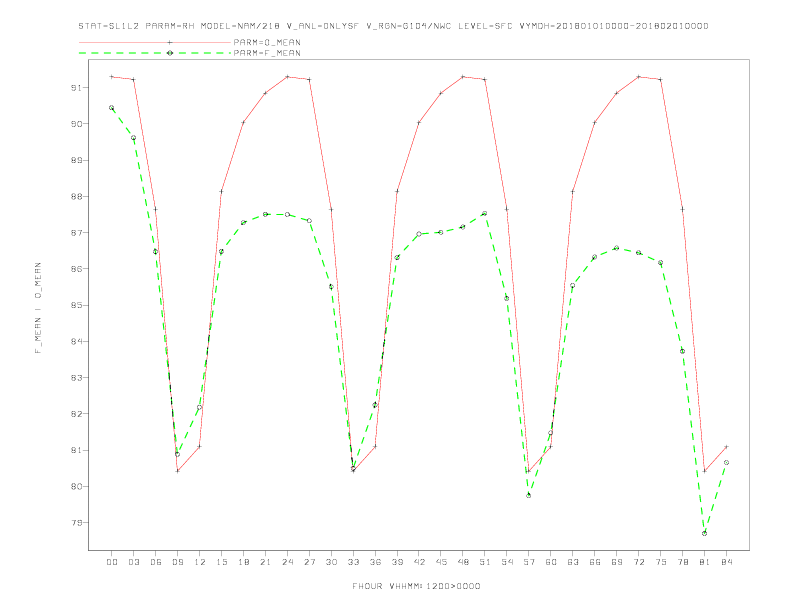Click y-axis tick label 90

(x=76, y=124)
